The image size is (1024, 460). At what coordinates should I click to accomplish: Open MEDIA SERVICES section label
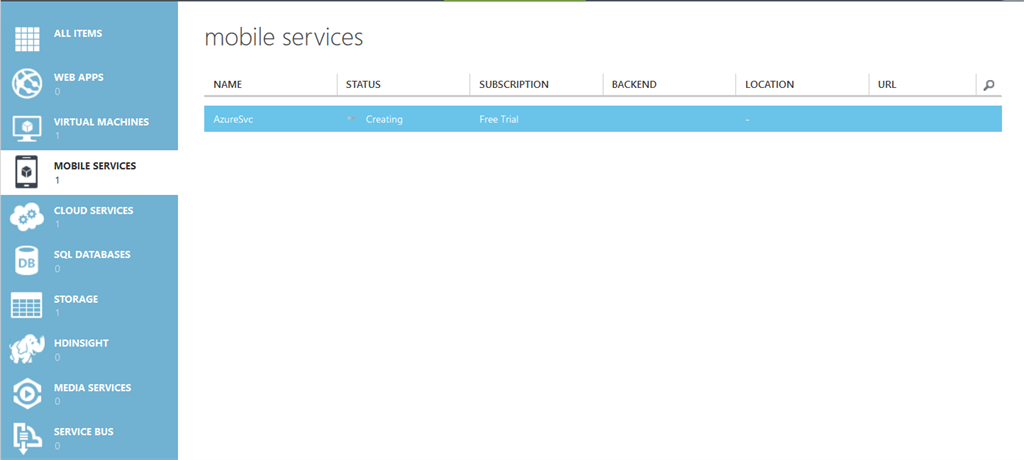(x=92, y=387)
